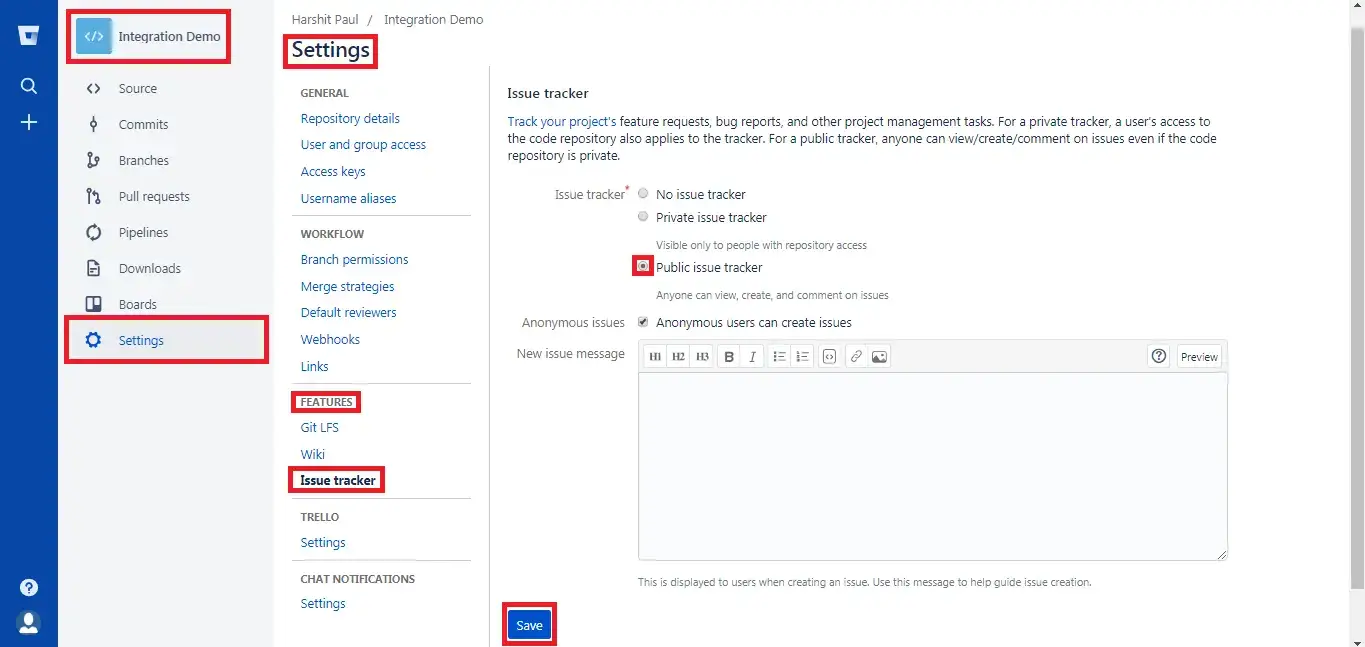Add a bulleted list in the editor

(779, 357)
